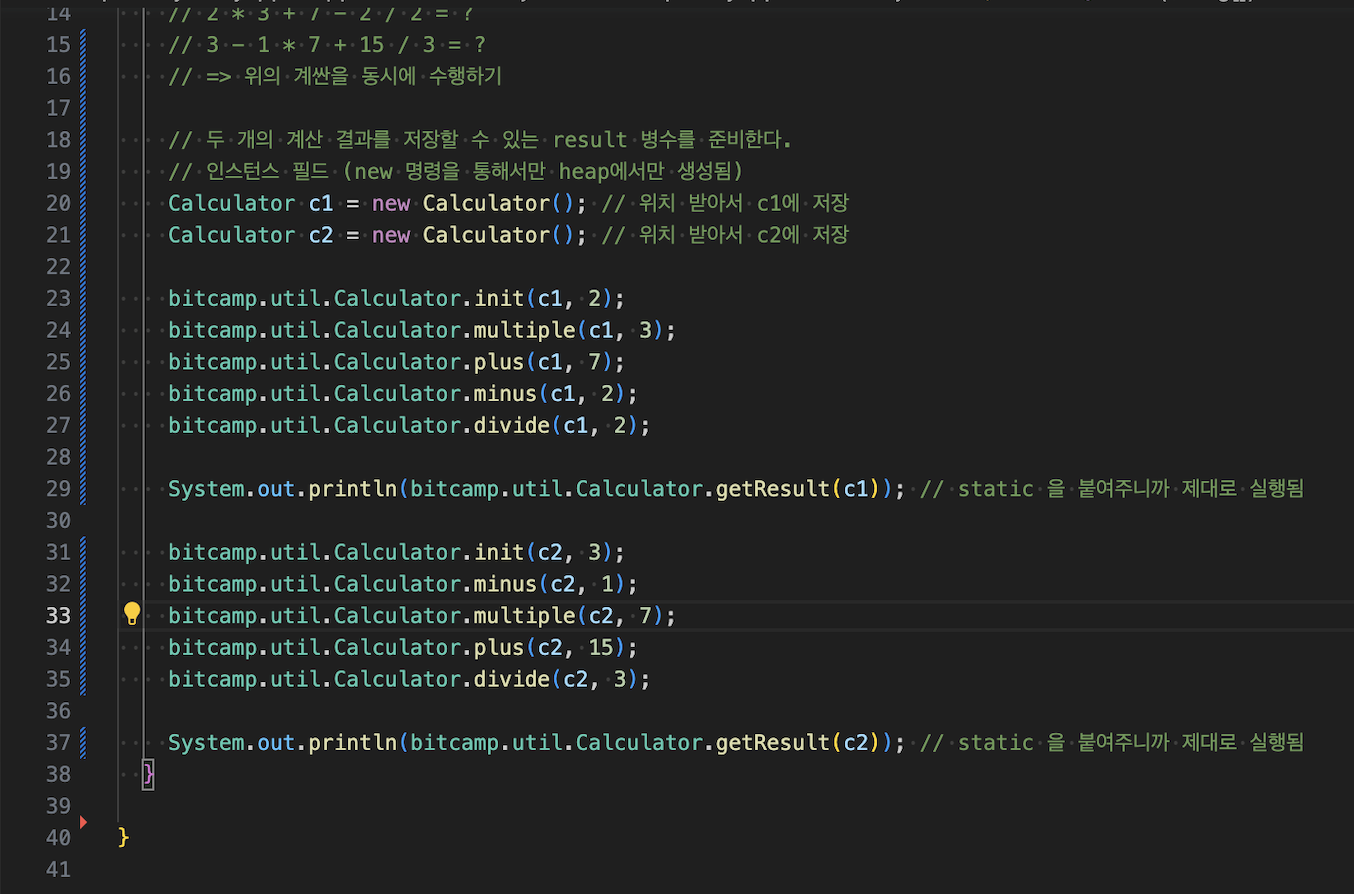Click the variable name c1 in its declaration
Viewport: 1354px width, 894px height.
pyautogui.click(x=321, y=203)
